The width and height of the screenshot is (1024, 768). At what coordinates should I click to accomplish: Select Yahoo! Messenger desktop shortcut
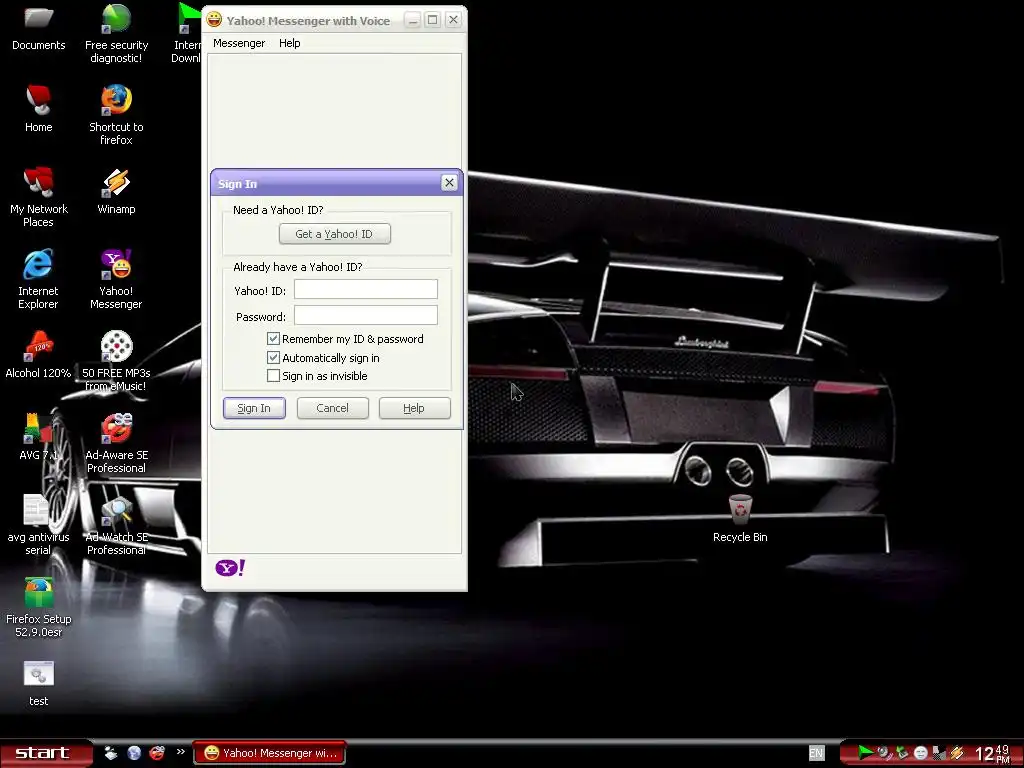[x=116, y=278]
